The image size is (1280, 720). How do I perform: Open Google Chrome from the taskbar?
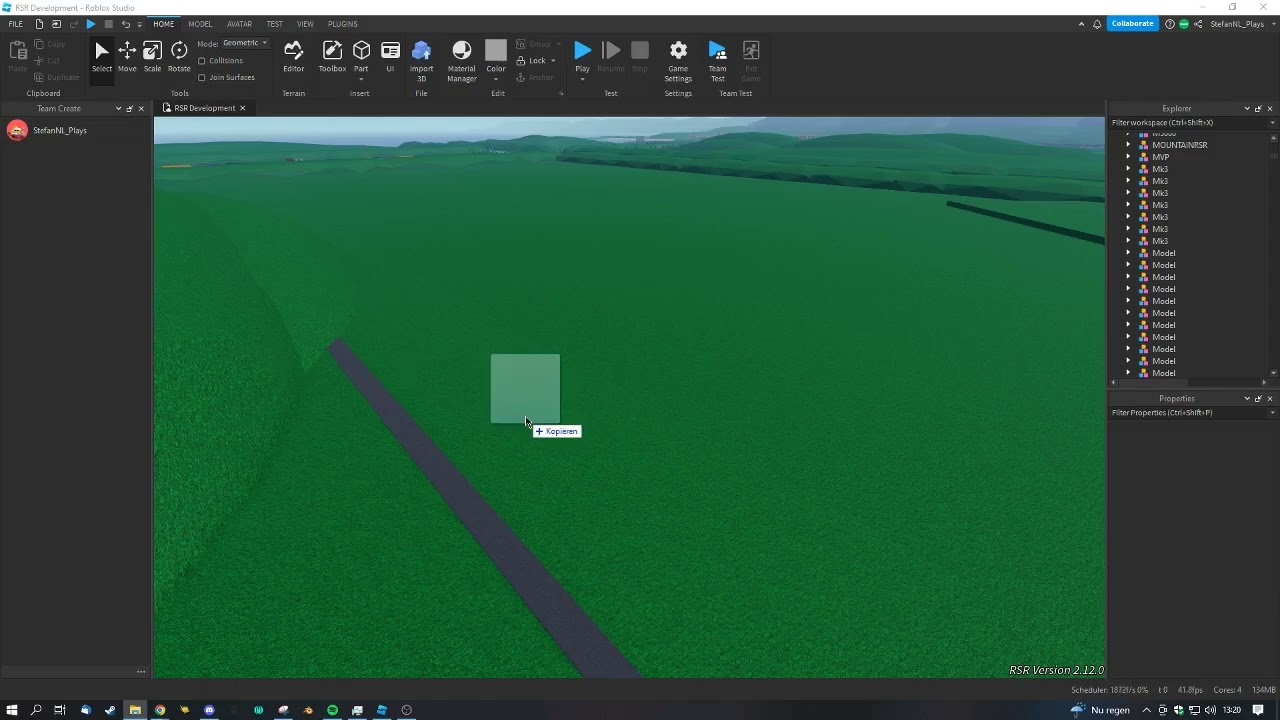(160, 710)
